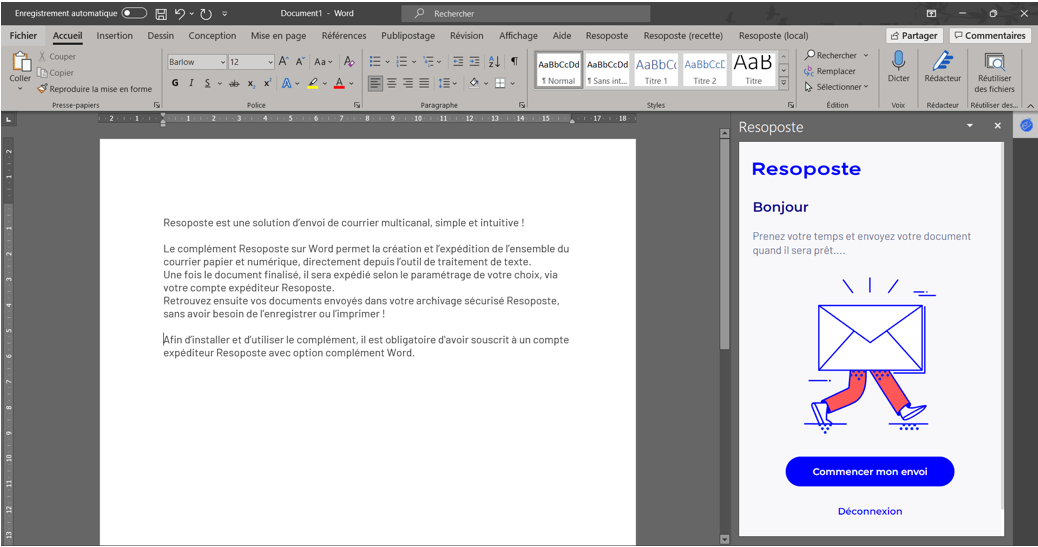Toggle underline S formatting
Viewport: 1038px width, 547px height.
pyautogui.click(x=207, y=83)
